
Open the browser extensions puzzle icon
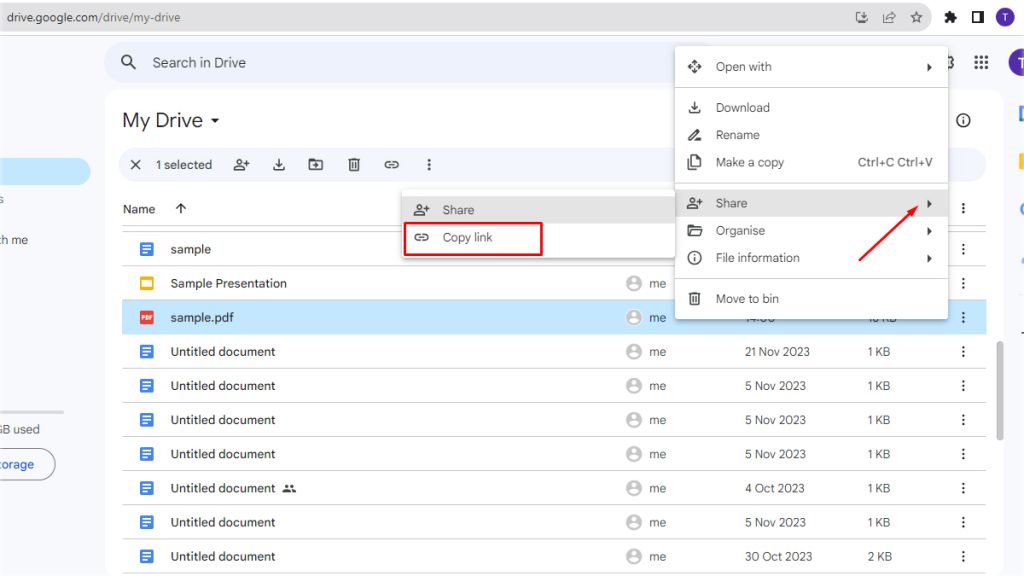pyautogui.click(x=949, y=16)
